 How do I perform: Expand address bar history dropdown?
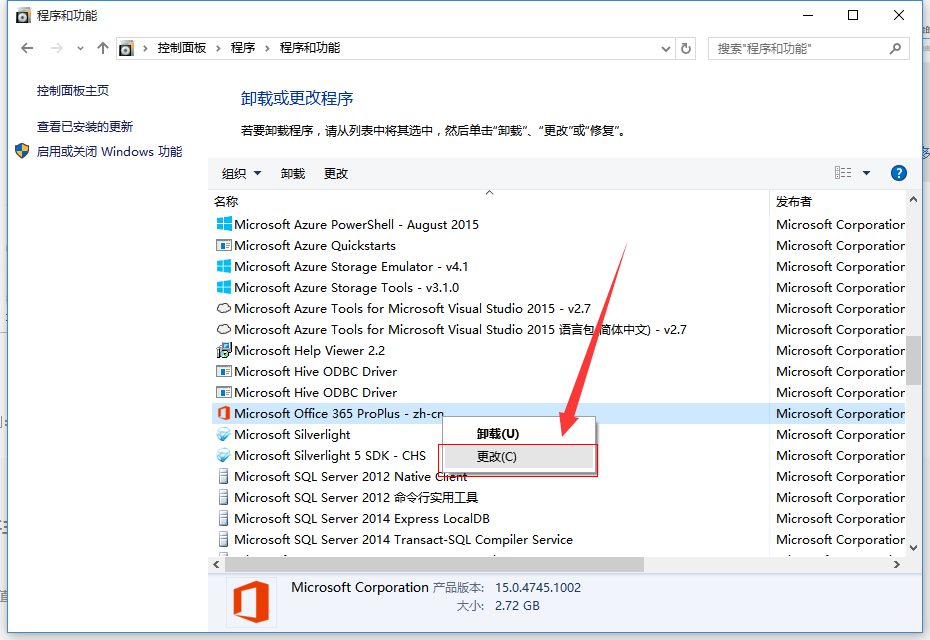tap(665, 49)
